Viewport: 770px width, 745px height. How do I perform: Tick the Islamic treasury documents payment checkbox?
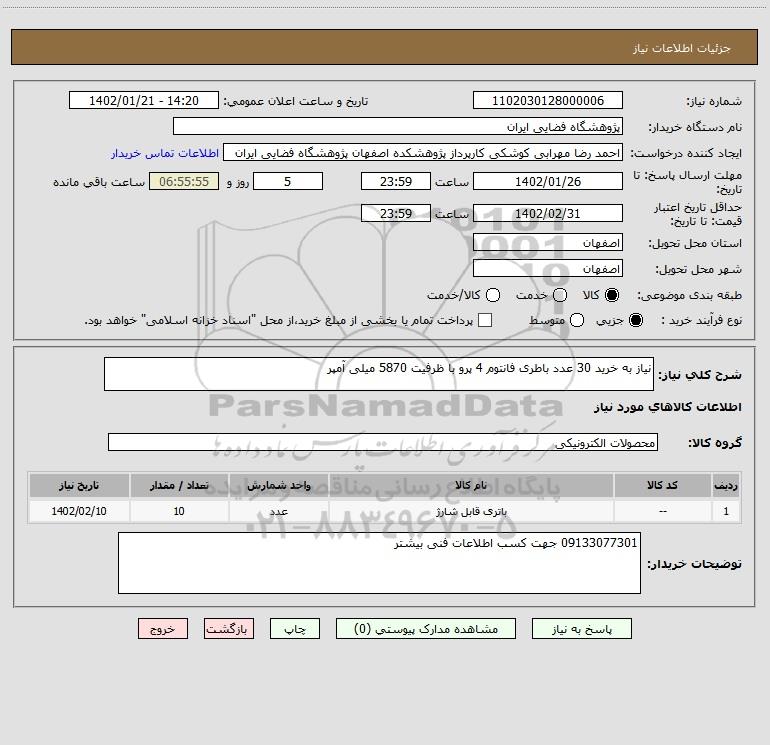(485, 320)
